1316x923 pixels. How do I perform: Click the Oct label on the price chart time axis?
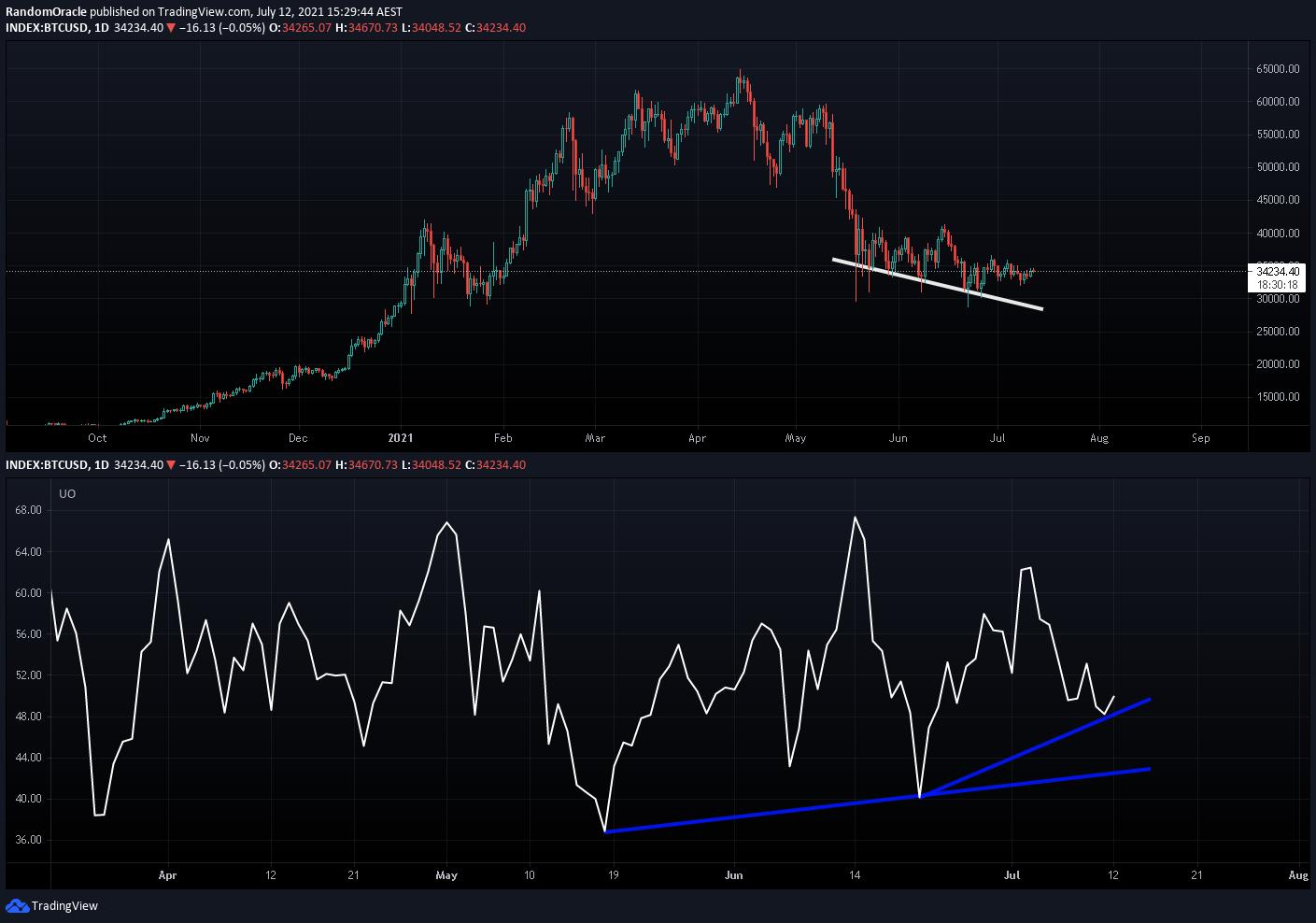(x=97, y=438)
